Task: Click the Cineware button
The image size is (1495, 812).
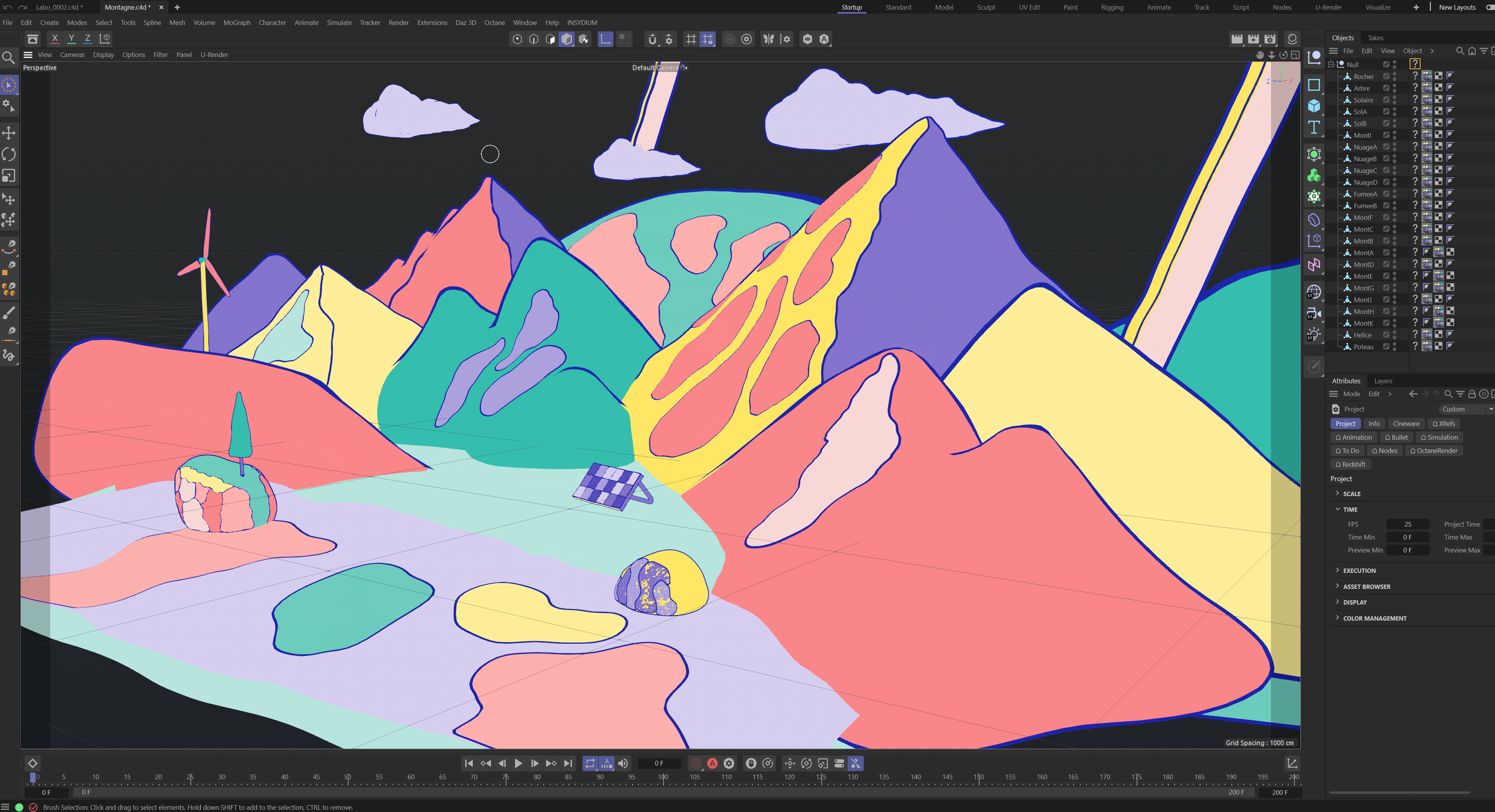Action: tap(1406, 423)
